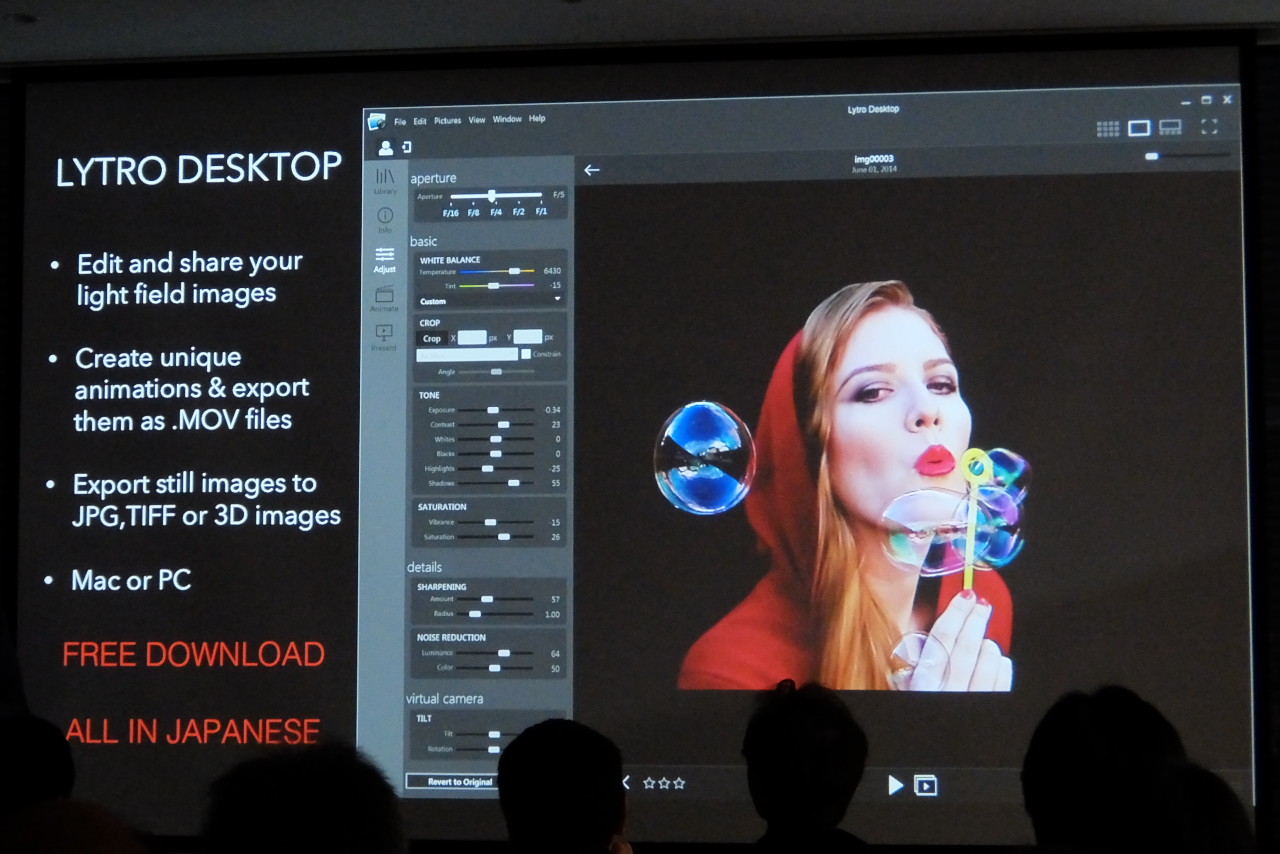Click the user account icon
1280x854 pixels.
(385, 147)
